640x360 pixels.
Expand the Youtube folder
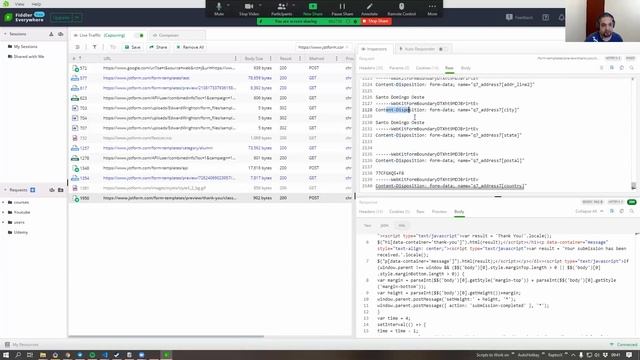pyautogui.click(x=4, y=212)
